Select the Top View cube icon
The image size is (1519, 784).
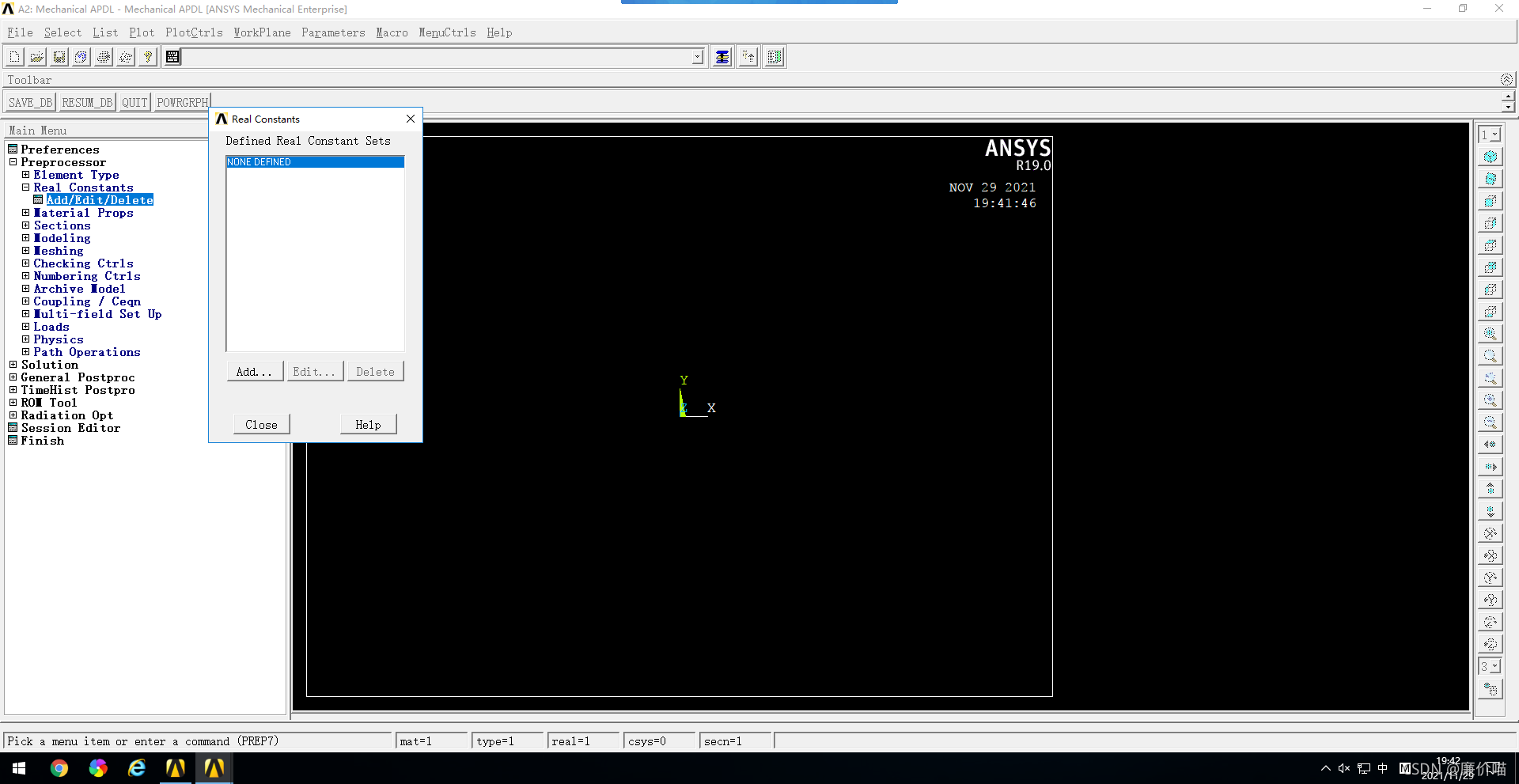(1491, 245)
